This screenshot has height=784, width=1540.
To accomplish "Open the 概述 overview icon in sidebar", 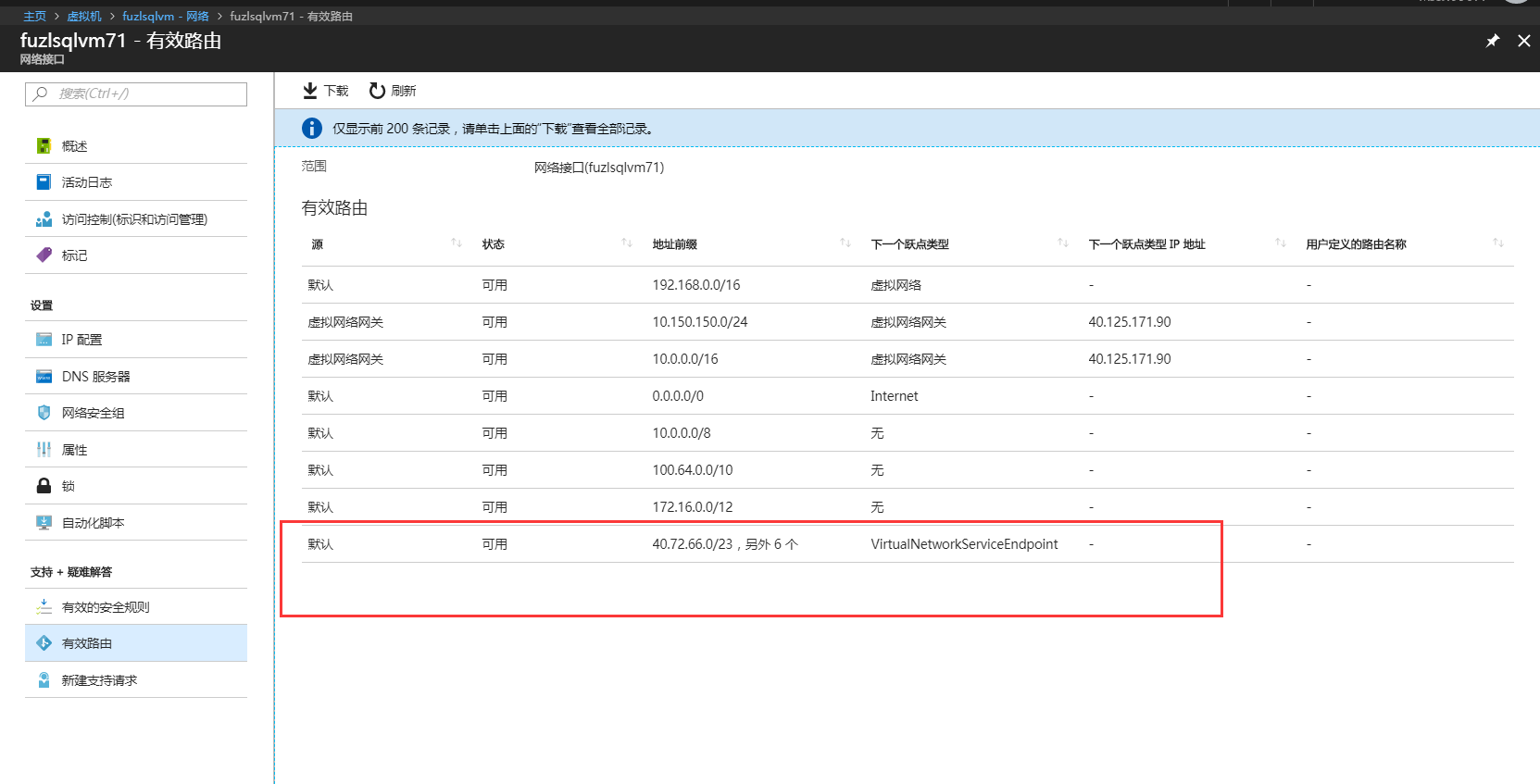I will [x=44, y=146].
